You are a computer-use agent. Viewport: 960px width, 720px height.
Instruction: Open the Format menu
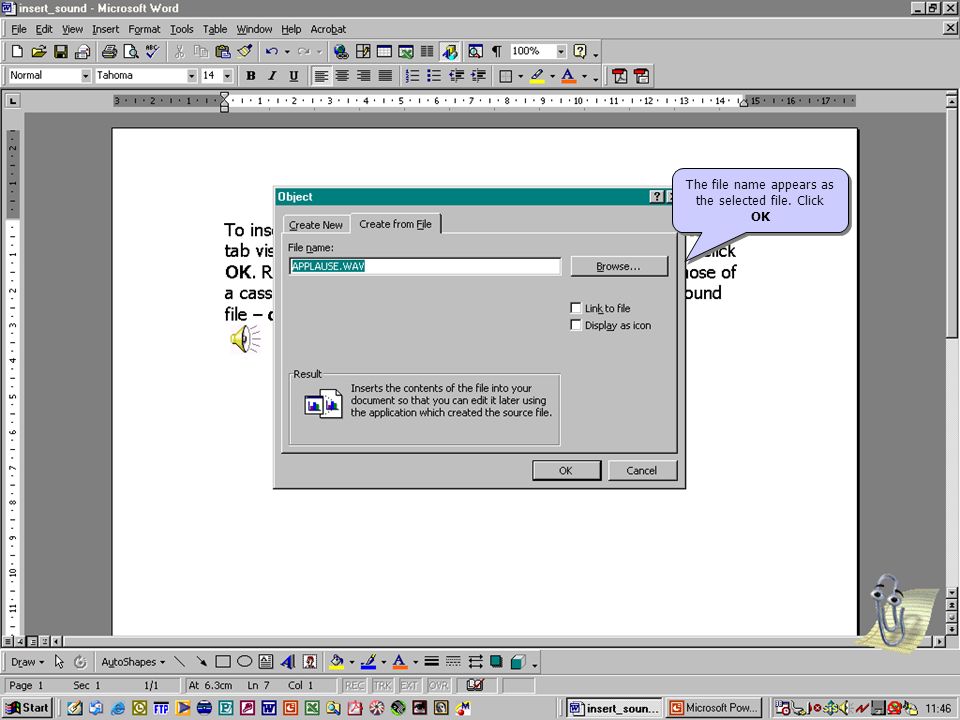[144, 29]
